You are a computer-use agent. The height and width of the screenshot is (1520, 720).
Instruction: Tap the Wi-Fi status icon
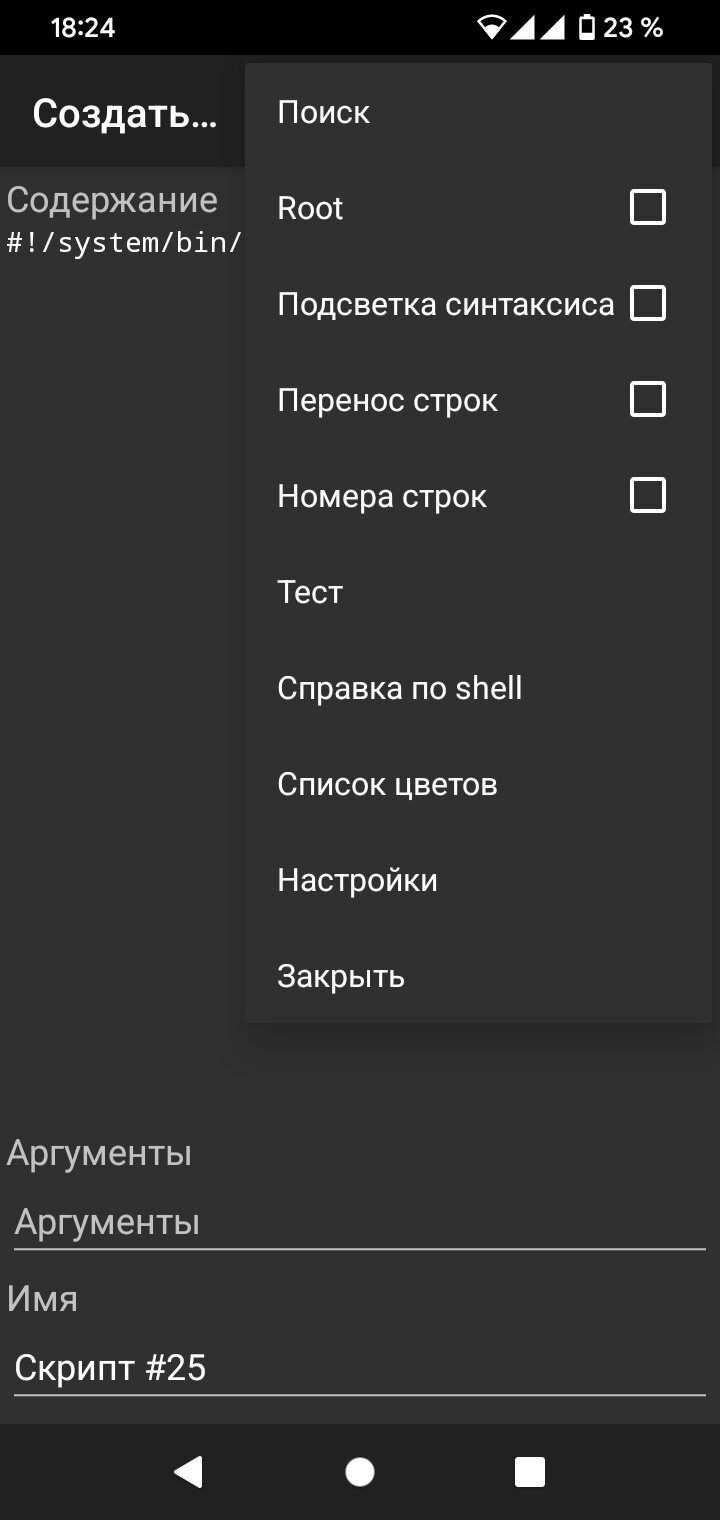[x=492, y=28]
